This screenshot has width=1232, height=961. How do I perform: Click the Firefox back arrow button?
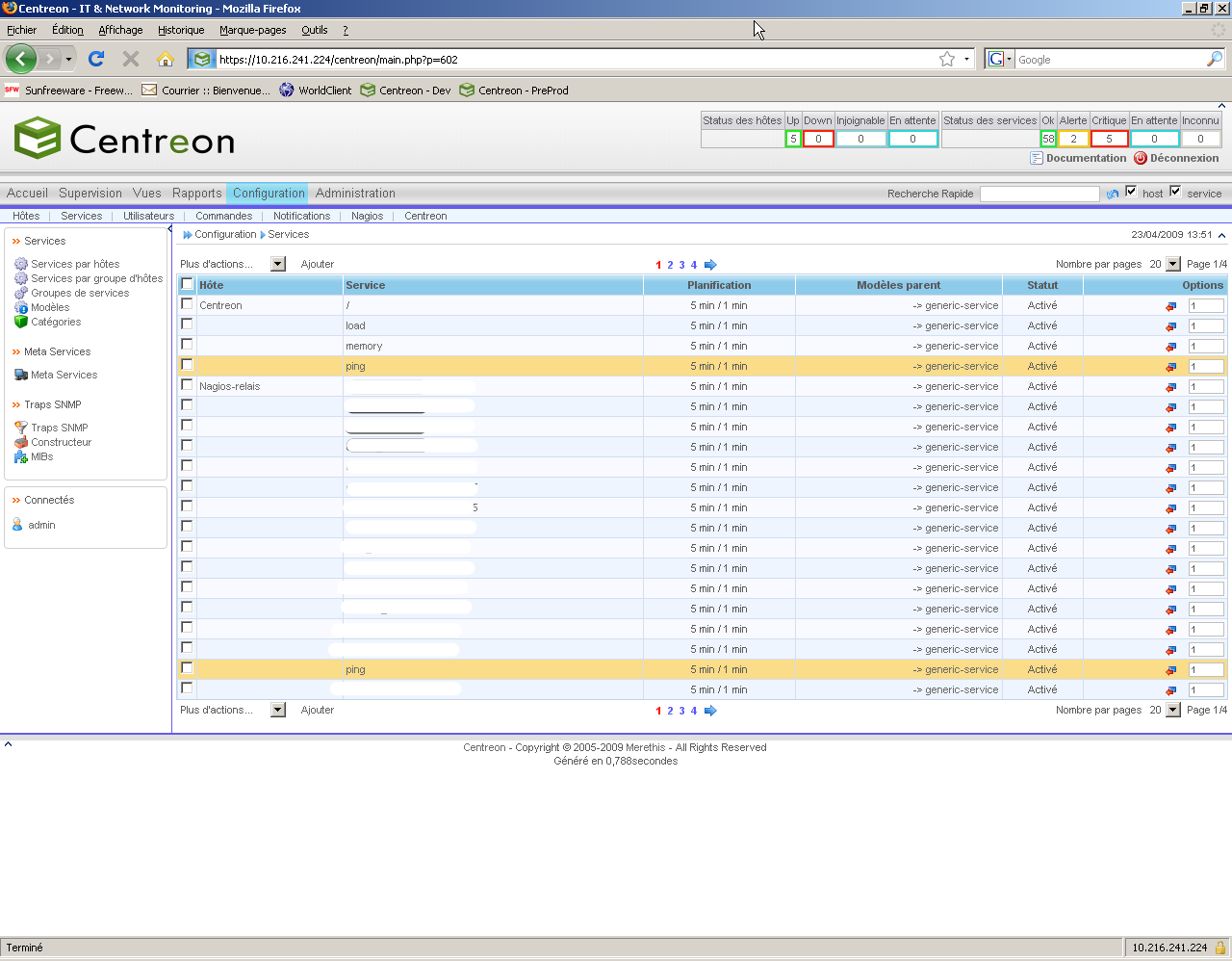click(x=20, y=59)
